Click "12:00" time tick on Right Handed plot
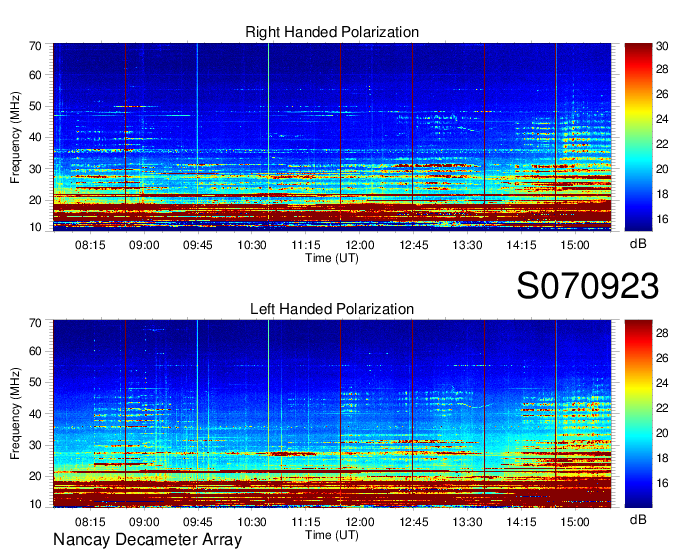This screenshot has height=552, width=680. coord(360,245)
